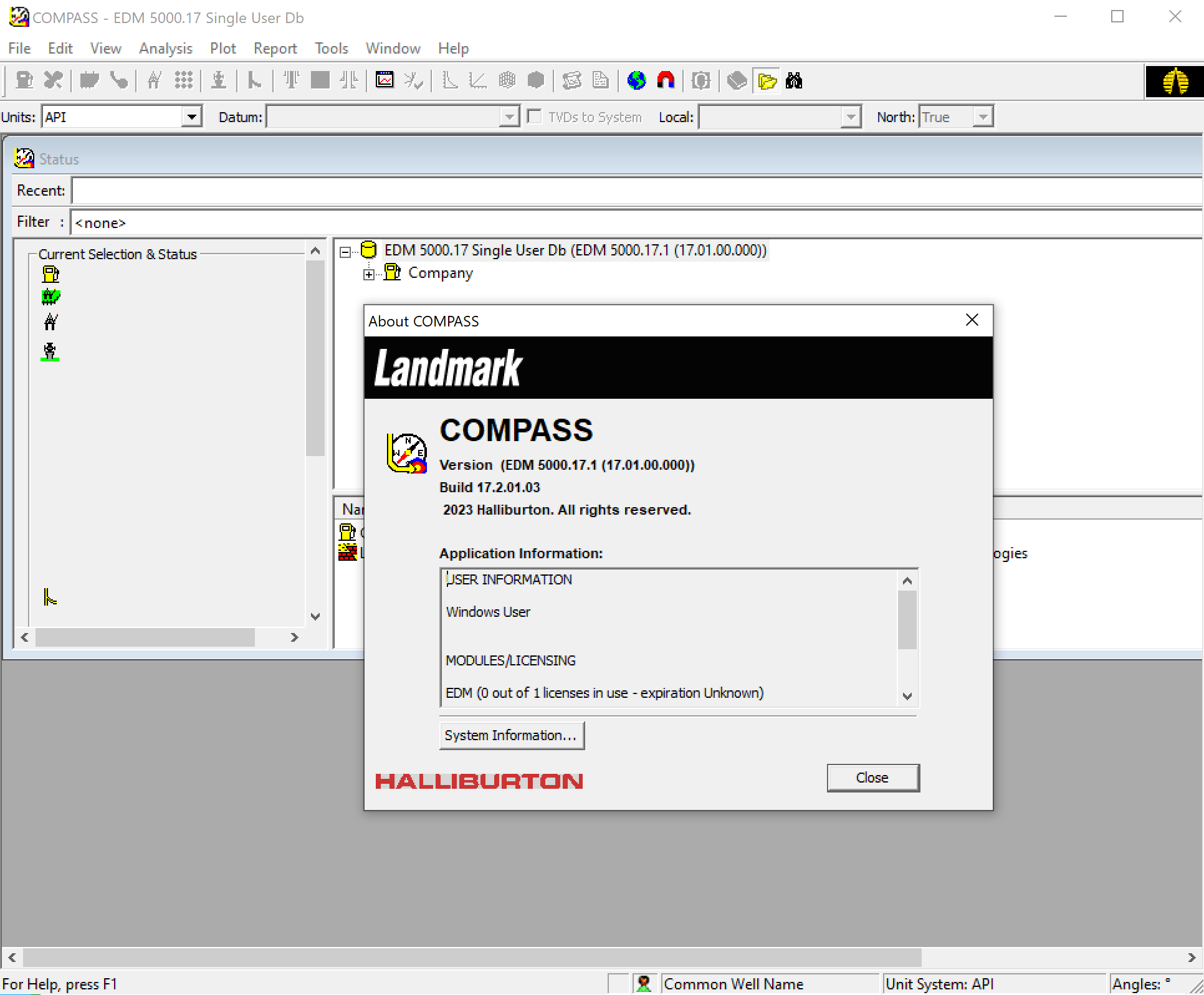The width and height of the screenshot is (1204, 995).
Task: Click the green wellbore icon in status panel
Action: coord(50,351)
